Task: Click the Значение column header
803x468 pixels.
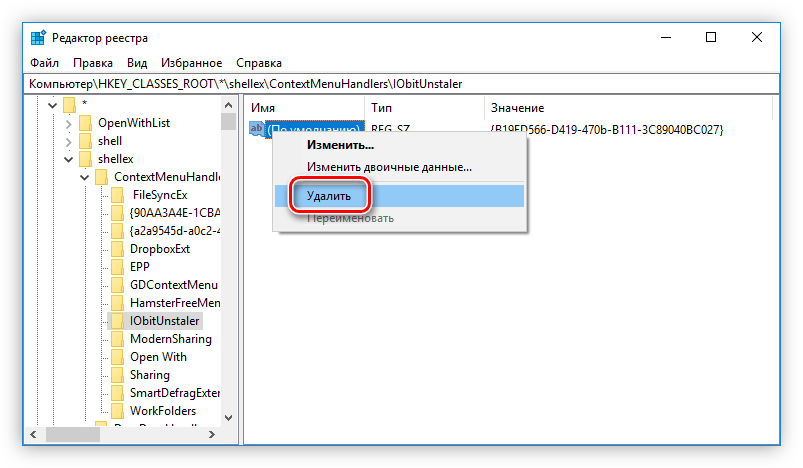Action: [x=517, y=107]
